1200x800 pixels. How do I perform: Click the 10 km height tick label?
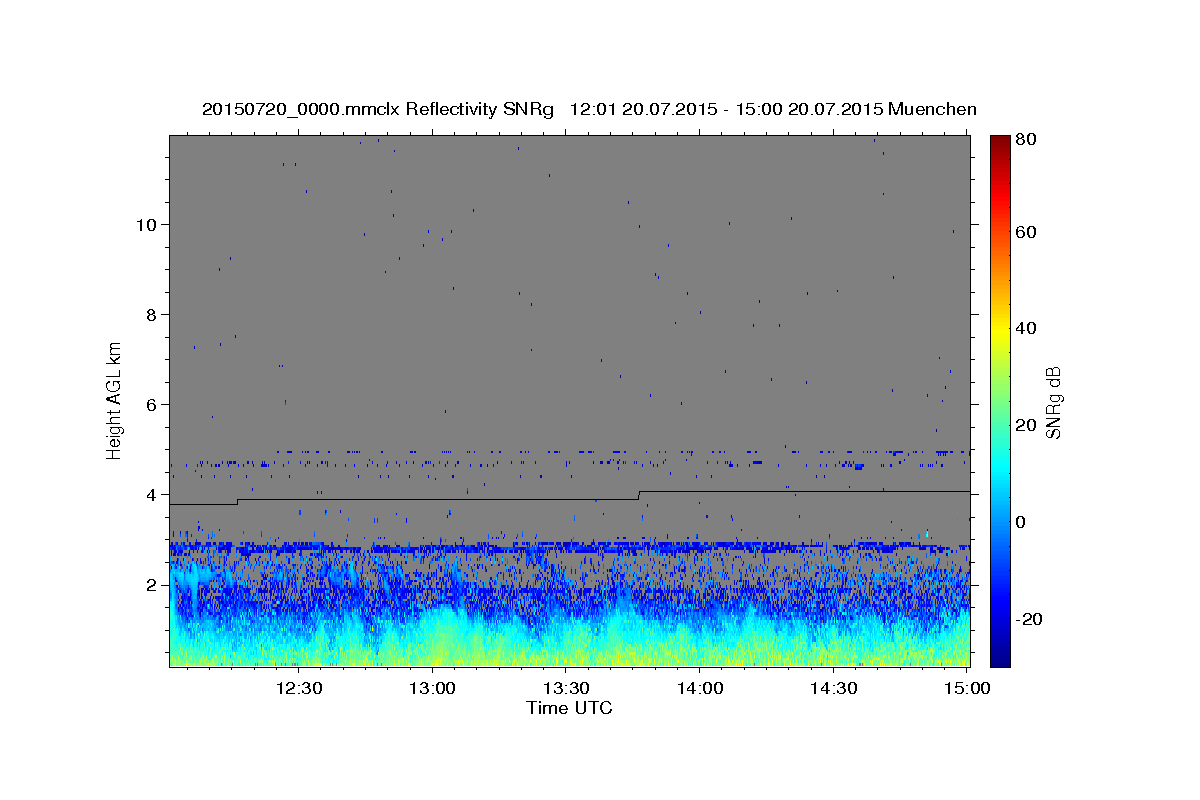click(146, 224)
